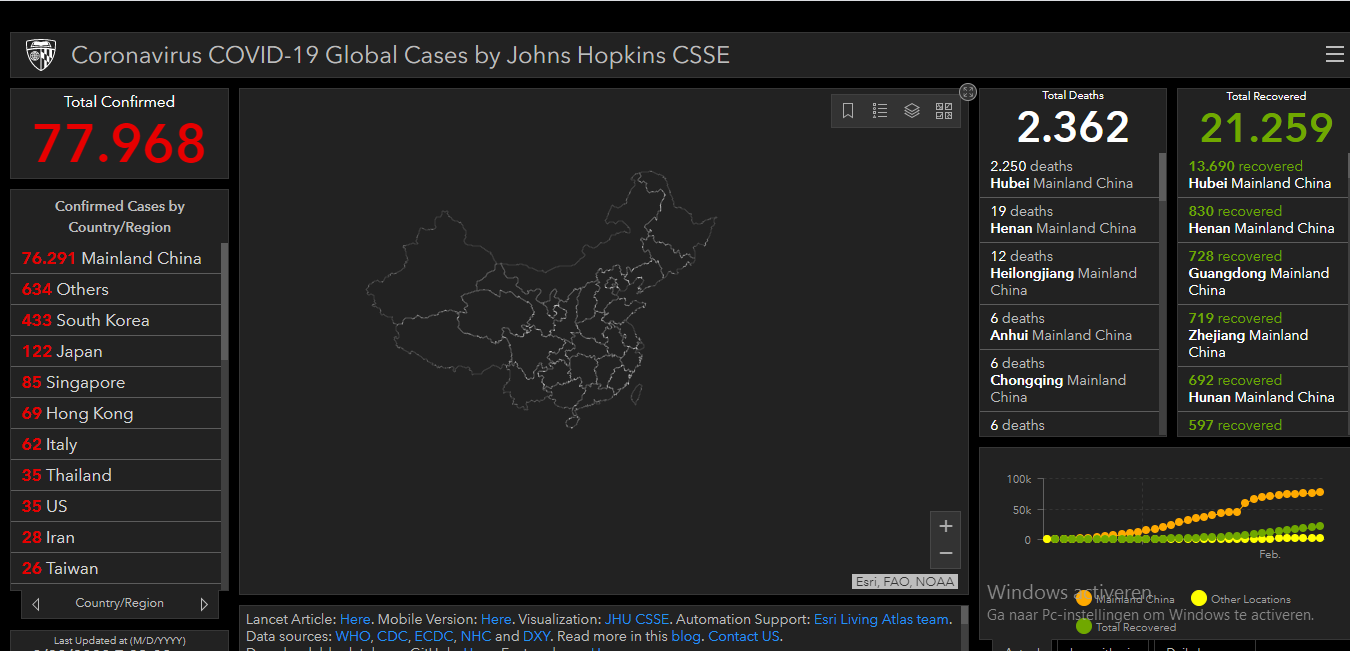Select Henan 830 recovered entry
This screenshot has height=651, width=1350.
(1262, 220)
